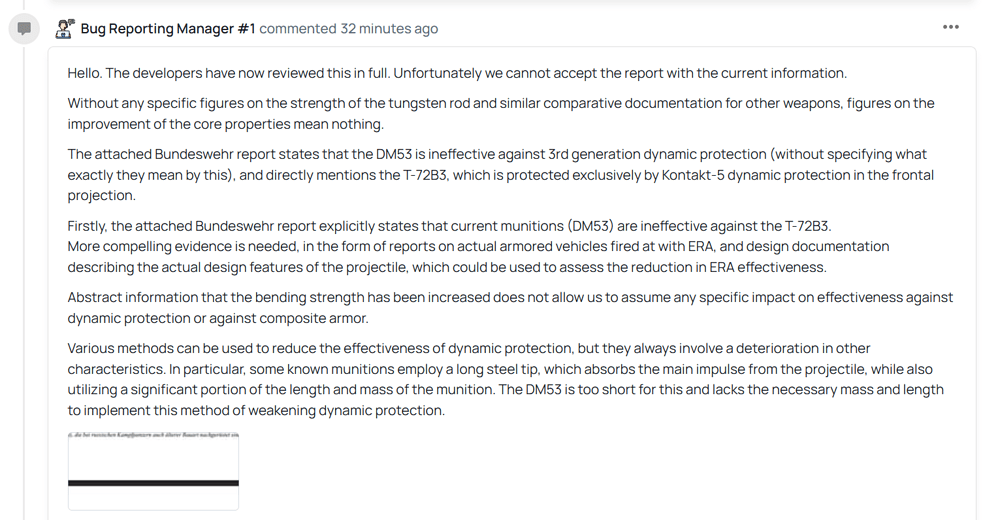Click the paragraph starting 'Hello. The developers'
Viewport: 1000px width, 520px height.
tap(457, 73)
